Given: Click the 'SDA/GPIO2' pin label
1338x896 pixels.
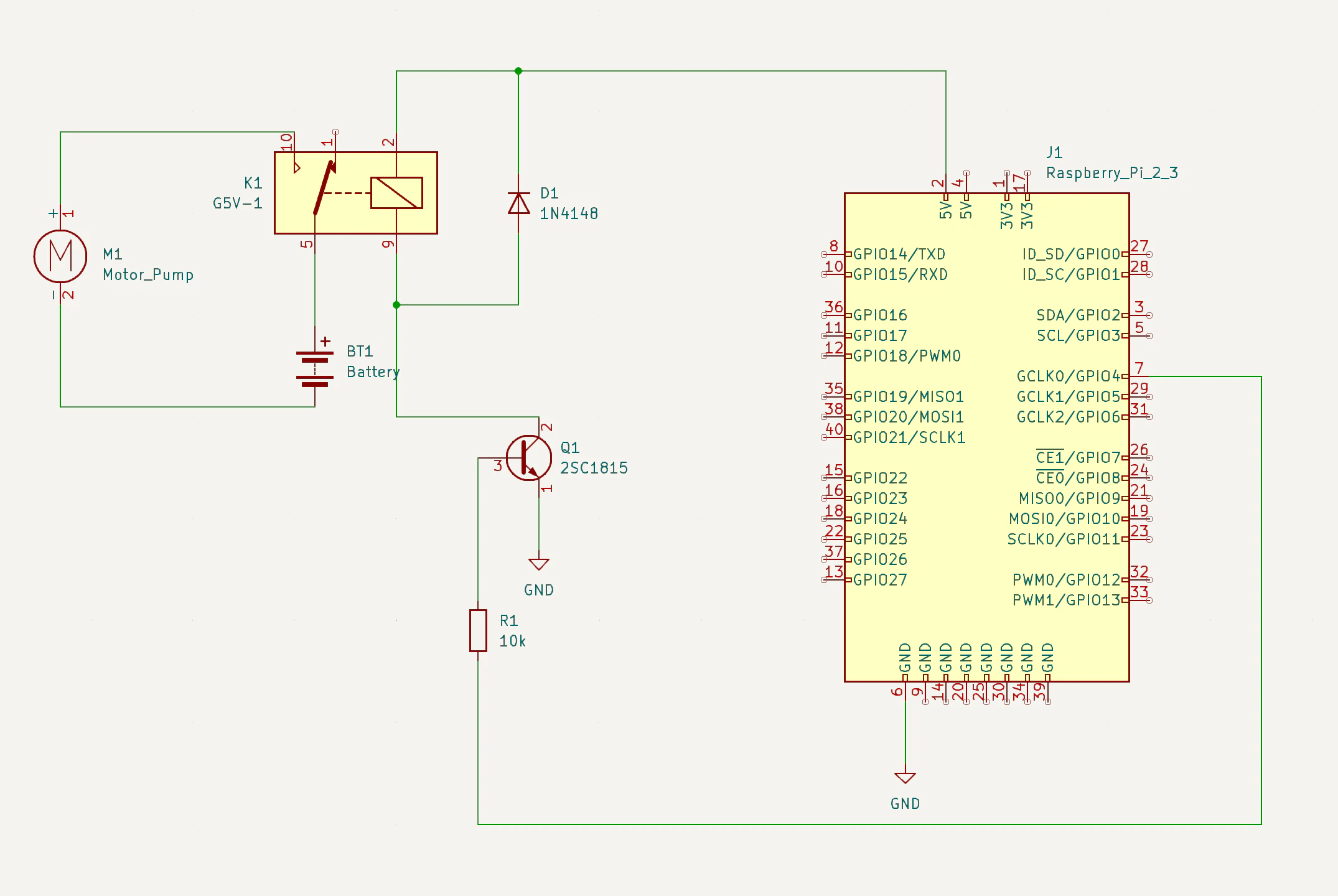Looking at the screenshot, I should point(1078,315).
